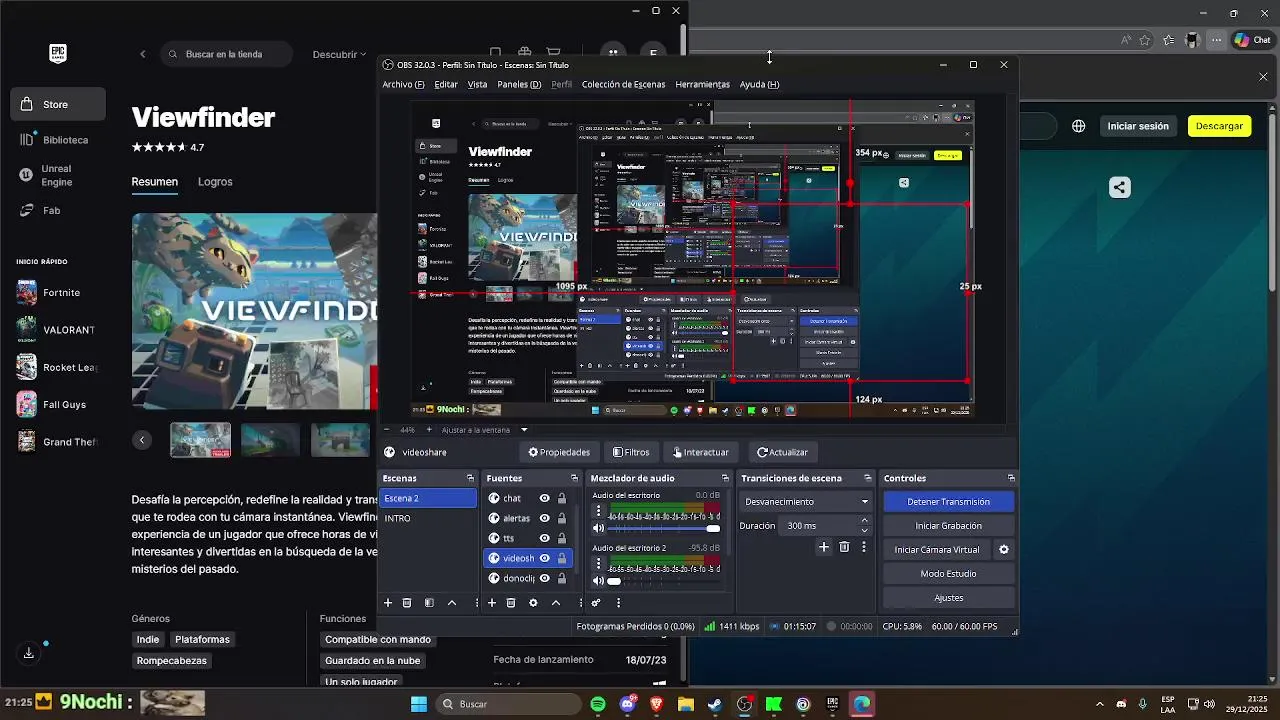Start the virtual camera in OBS
This screenshot has width=1280, height=720.
tap(937, 550)
